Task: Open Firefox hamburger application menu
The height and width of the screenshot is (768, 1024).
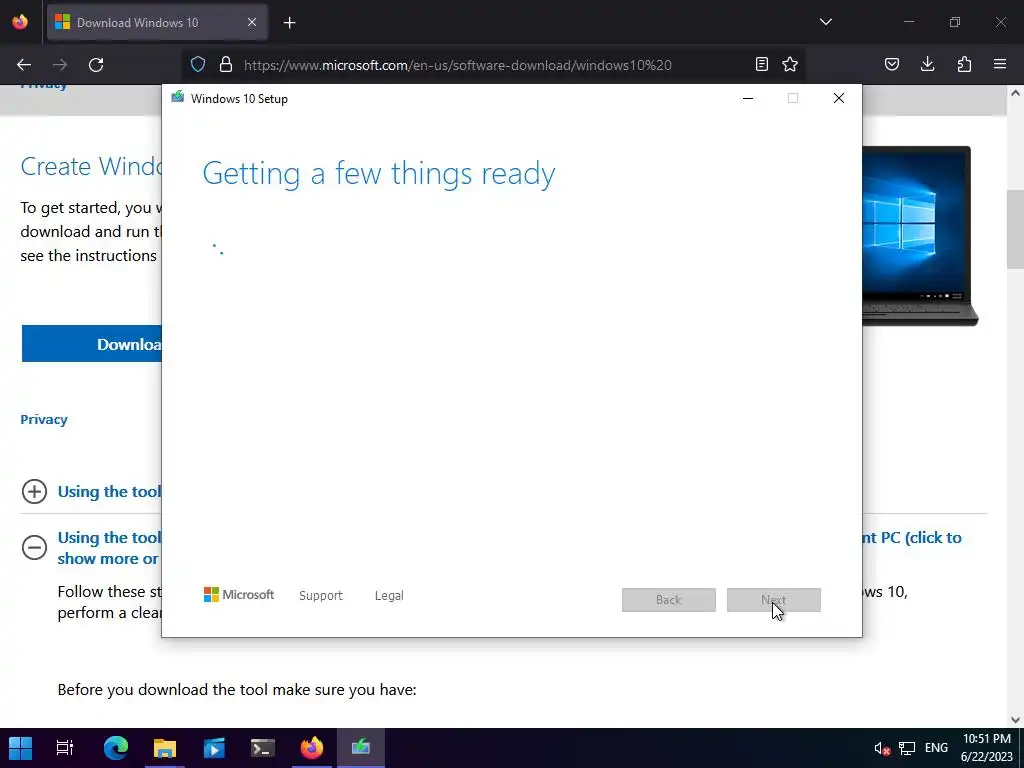Action: click(1000, 64)
